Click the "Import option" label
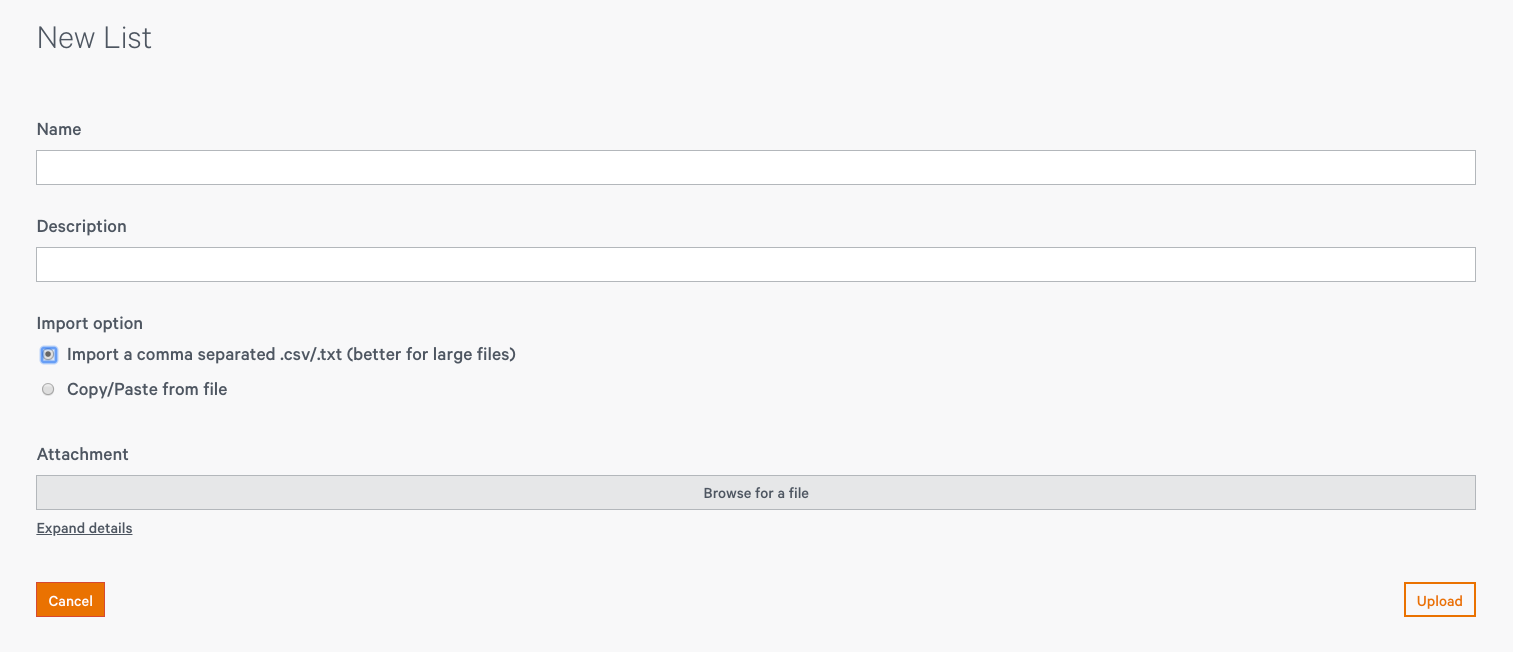Image resolution: width=1513 pixels, height=652 pixels. coord(90,323)
